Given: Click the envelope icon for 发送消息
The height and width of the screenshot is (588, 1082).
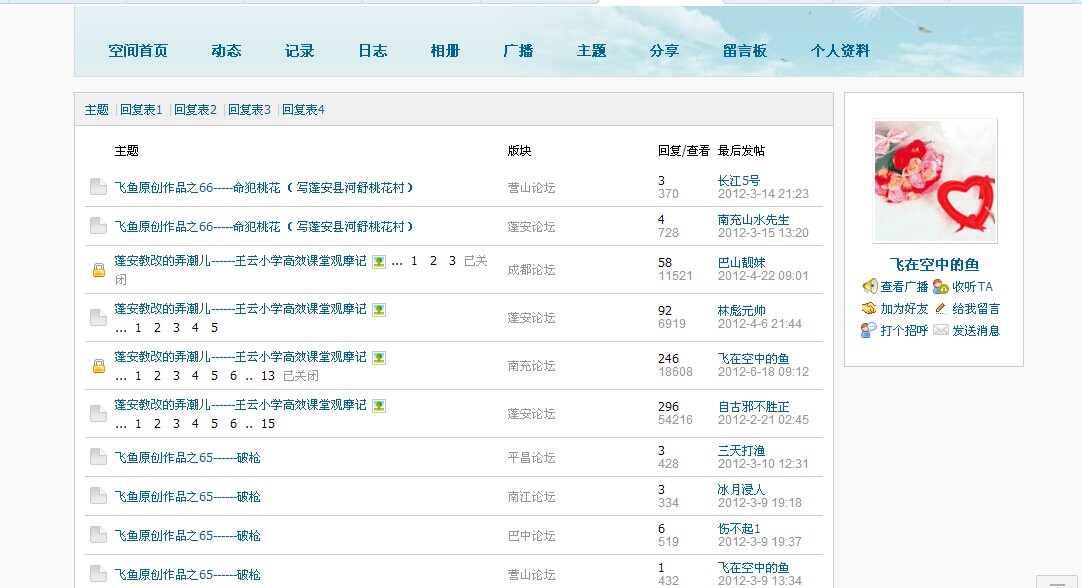Looking at the screenshot, I should (941, 331).
